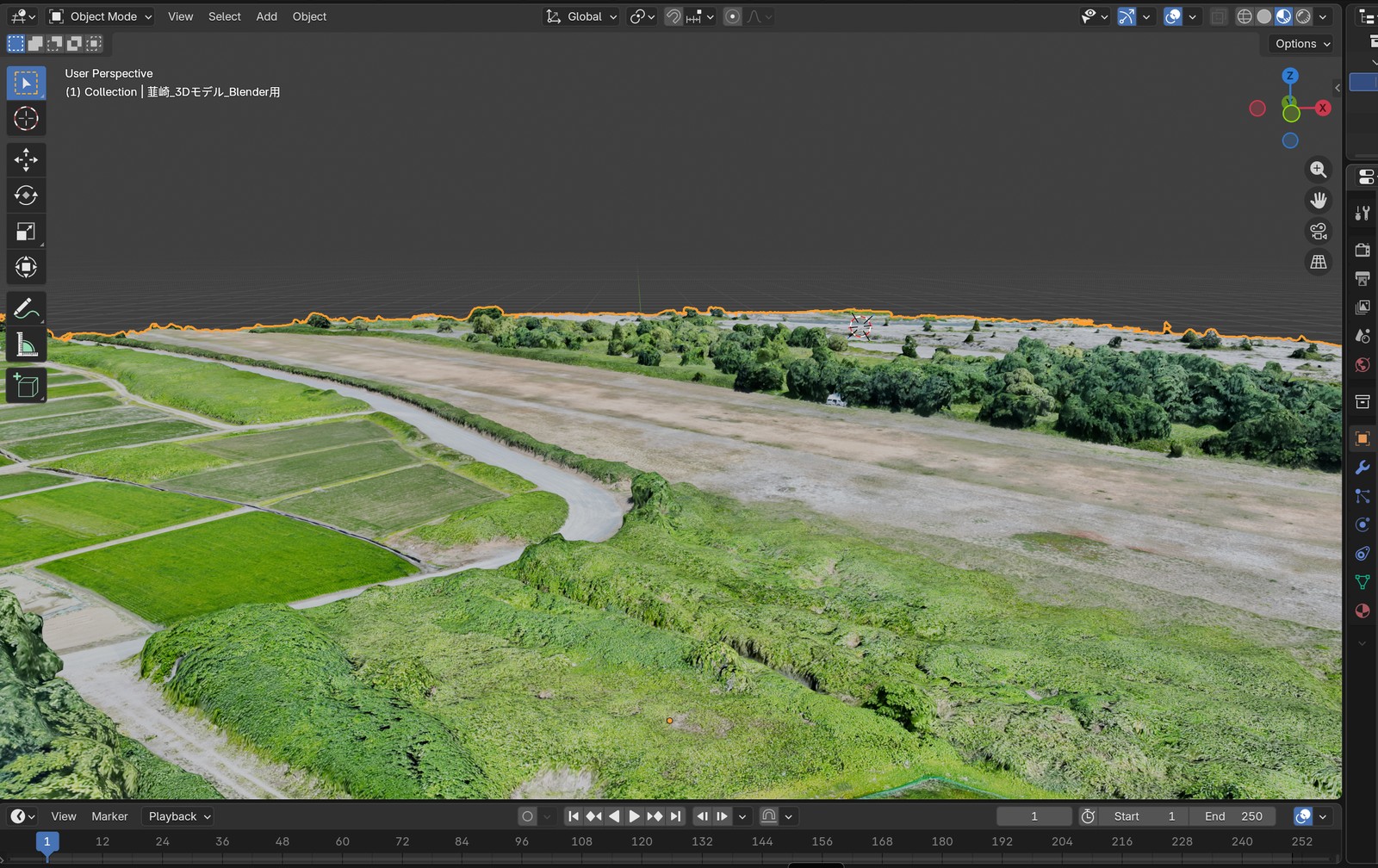Switch to wireframe viewport shading
Screen dimensions: 1378x868
point(1245,16)
